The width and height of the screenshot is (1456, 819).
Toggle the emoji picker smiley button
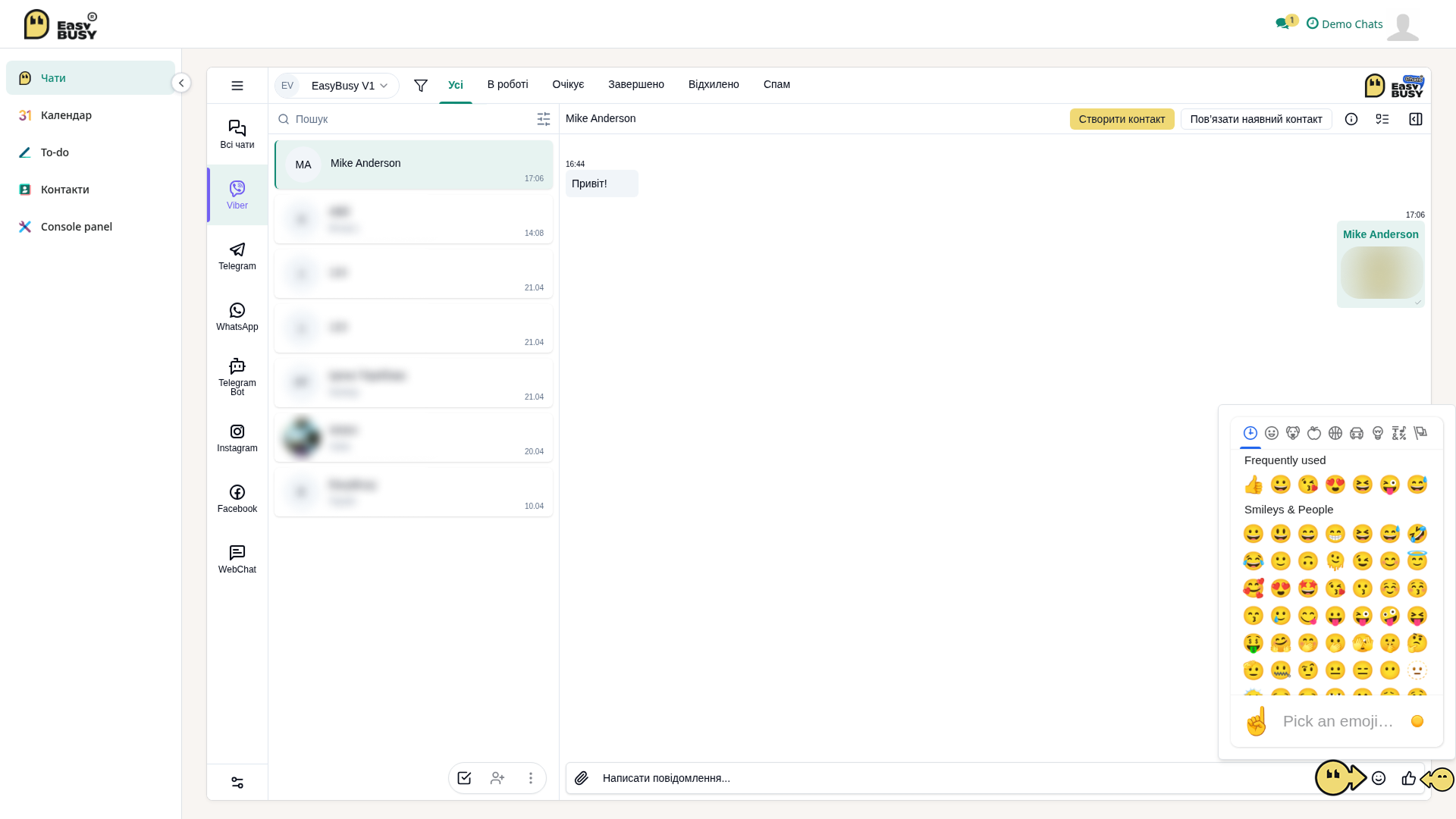pyautogui.click(x=1379, y=778)
